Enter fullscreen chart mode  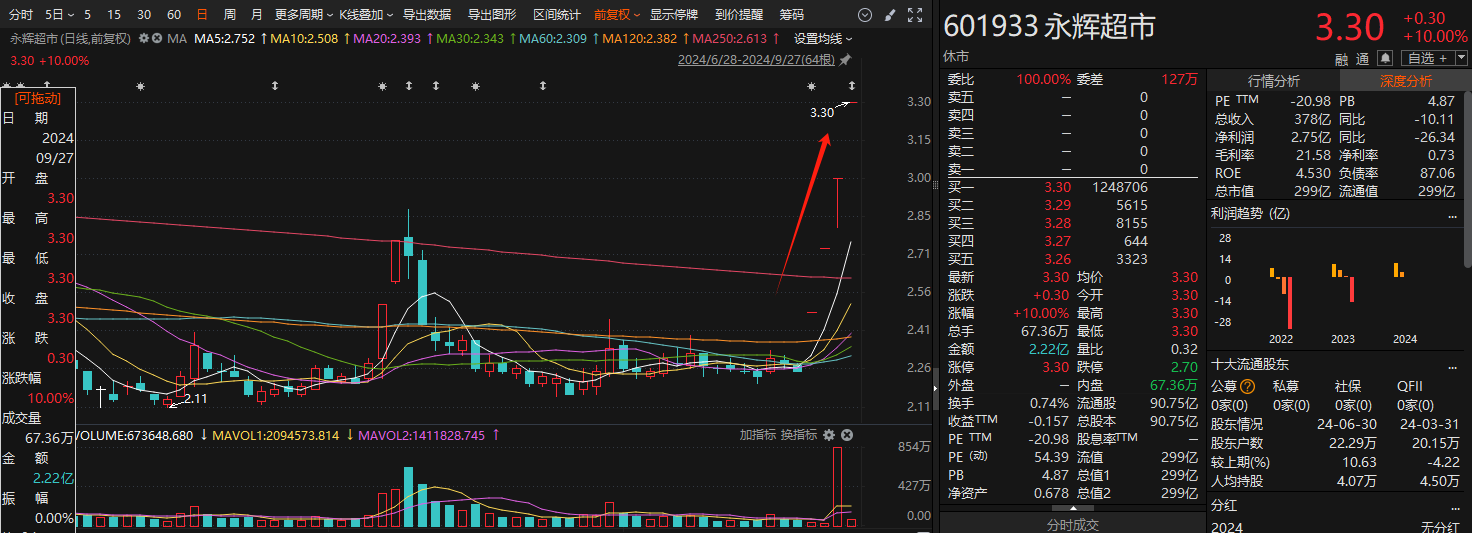point(915,15)
